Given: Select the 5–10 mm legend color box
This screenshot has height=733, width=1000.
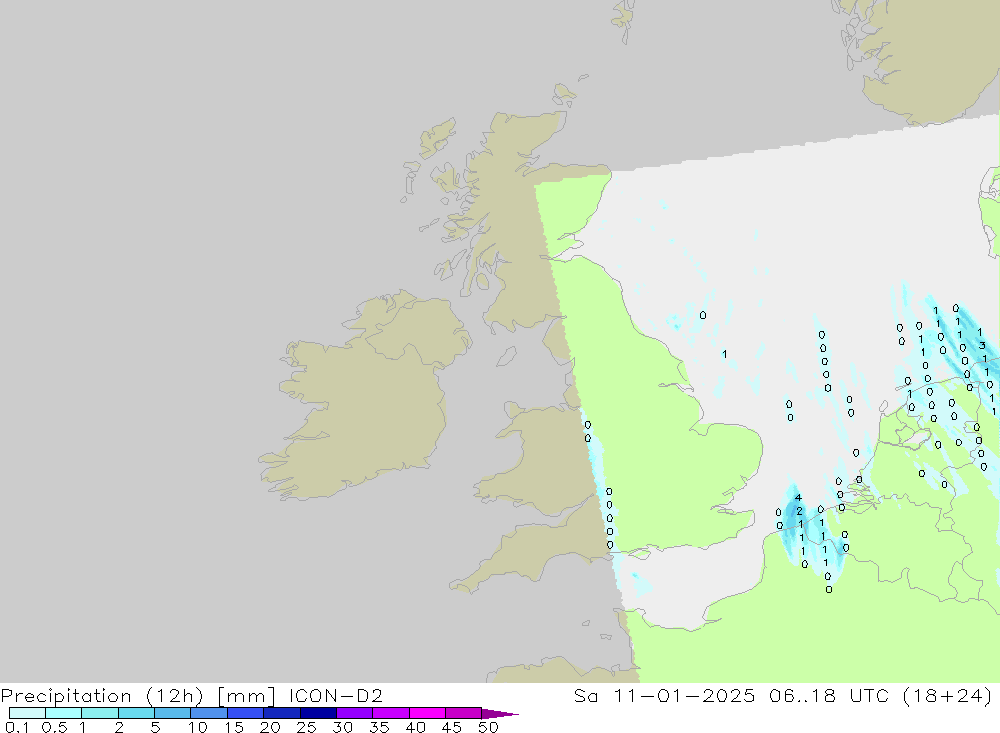Looking at the screenshot, I should click(x=173, y=713).
